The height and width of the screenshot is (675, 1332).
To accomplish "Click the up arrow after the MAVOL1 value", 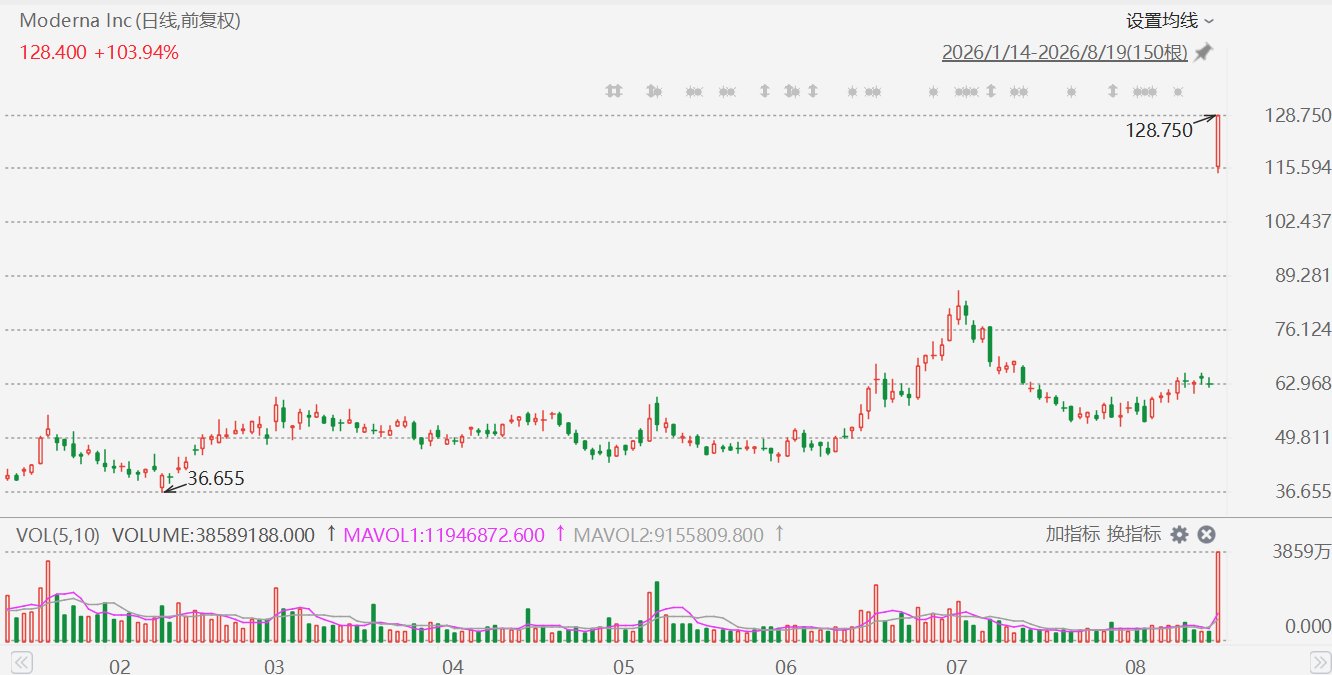I will (x=560, y=535).
